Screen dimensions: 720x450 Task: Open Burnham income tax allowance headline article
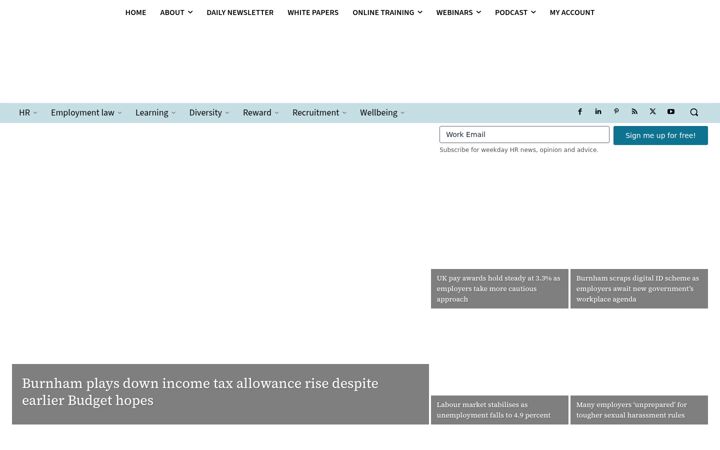(200, 392)
